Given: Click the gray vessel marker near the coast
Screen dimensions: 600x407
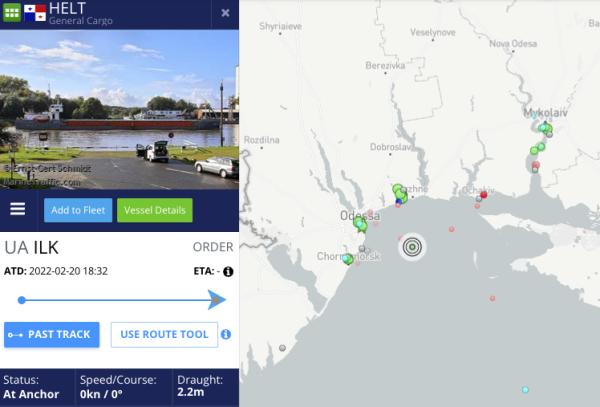Looking at the screenshot, I should pyautogui.click(x=282, y=348).
